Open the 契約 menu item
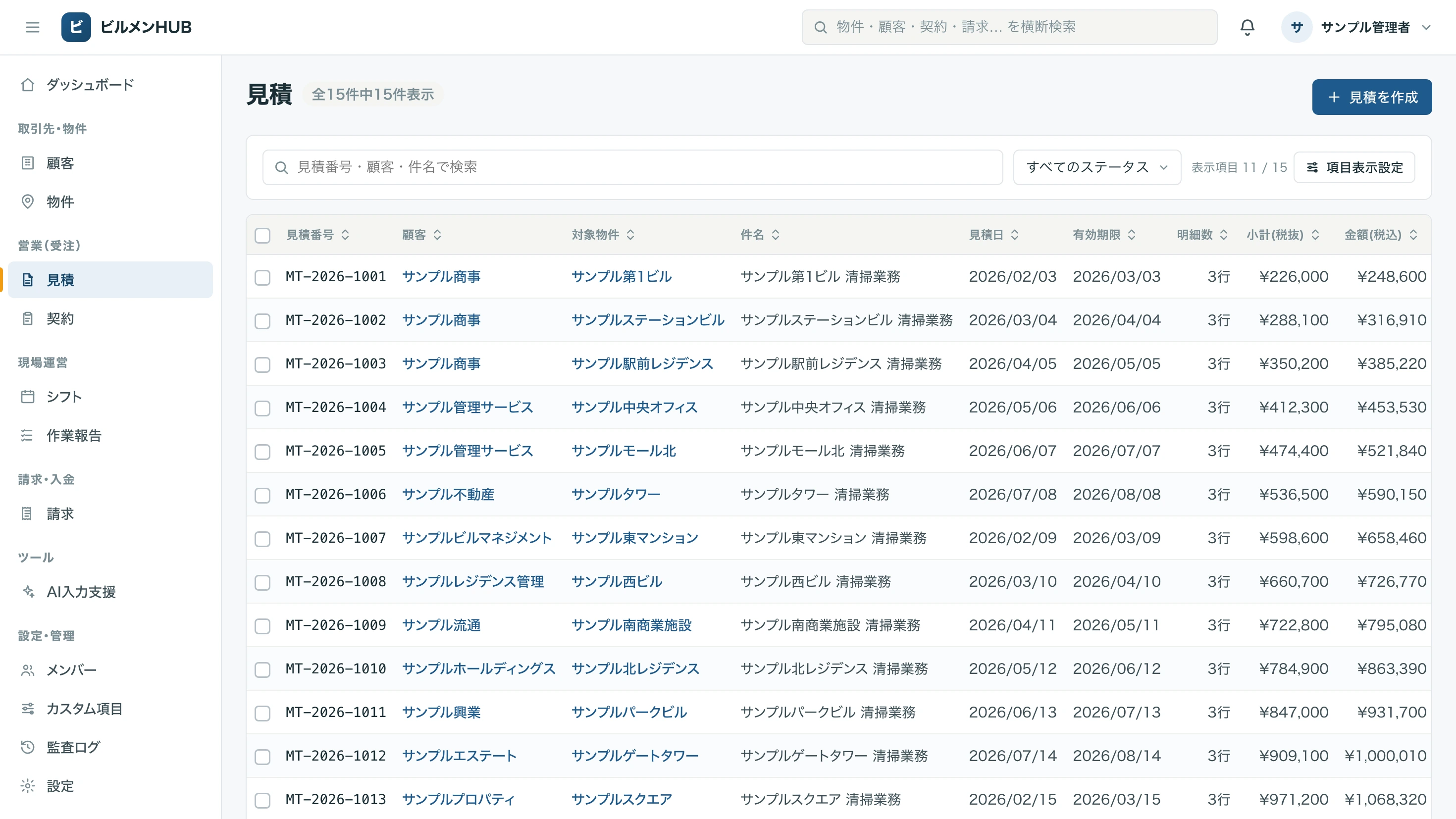Screen dimensions: 1456x819 point(110,319)
